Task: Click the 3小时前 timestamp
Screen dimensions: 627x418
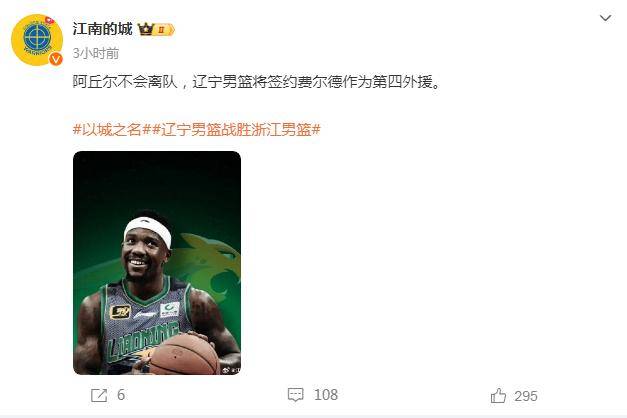Action: tap(96, 53)
